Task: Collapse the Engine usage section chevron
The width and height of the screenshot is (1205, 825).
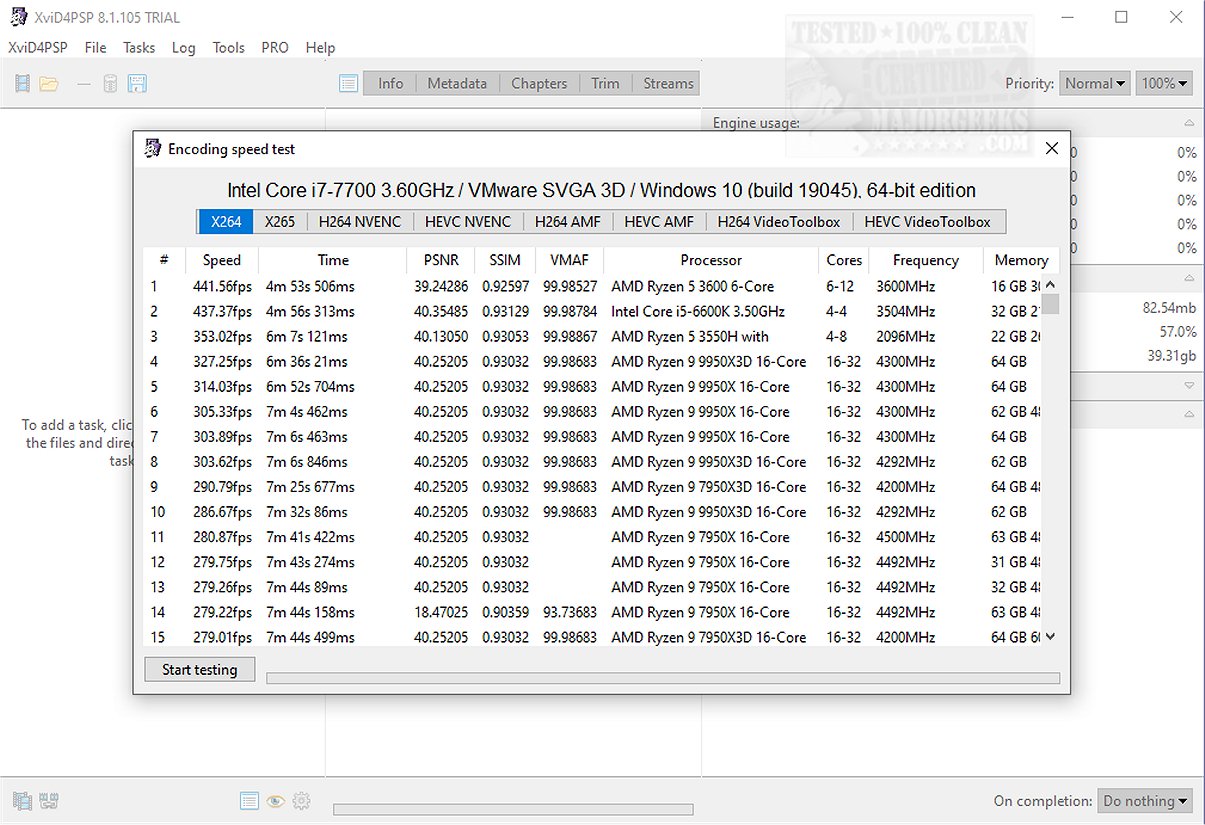Action: [x=1189, y=123]
